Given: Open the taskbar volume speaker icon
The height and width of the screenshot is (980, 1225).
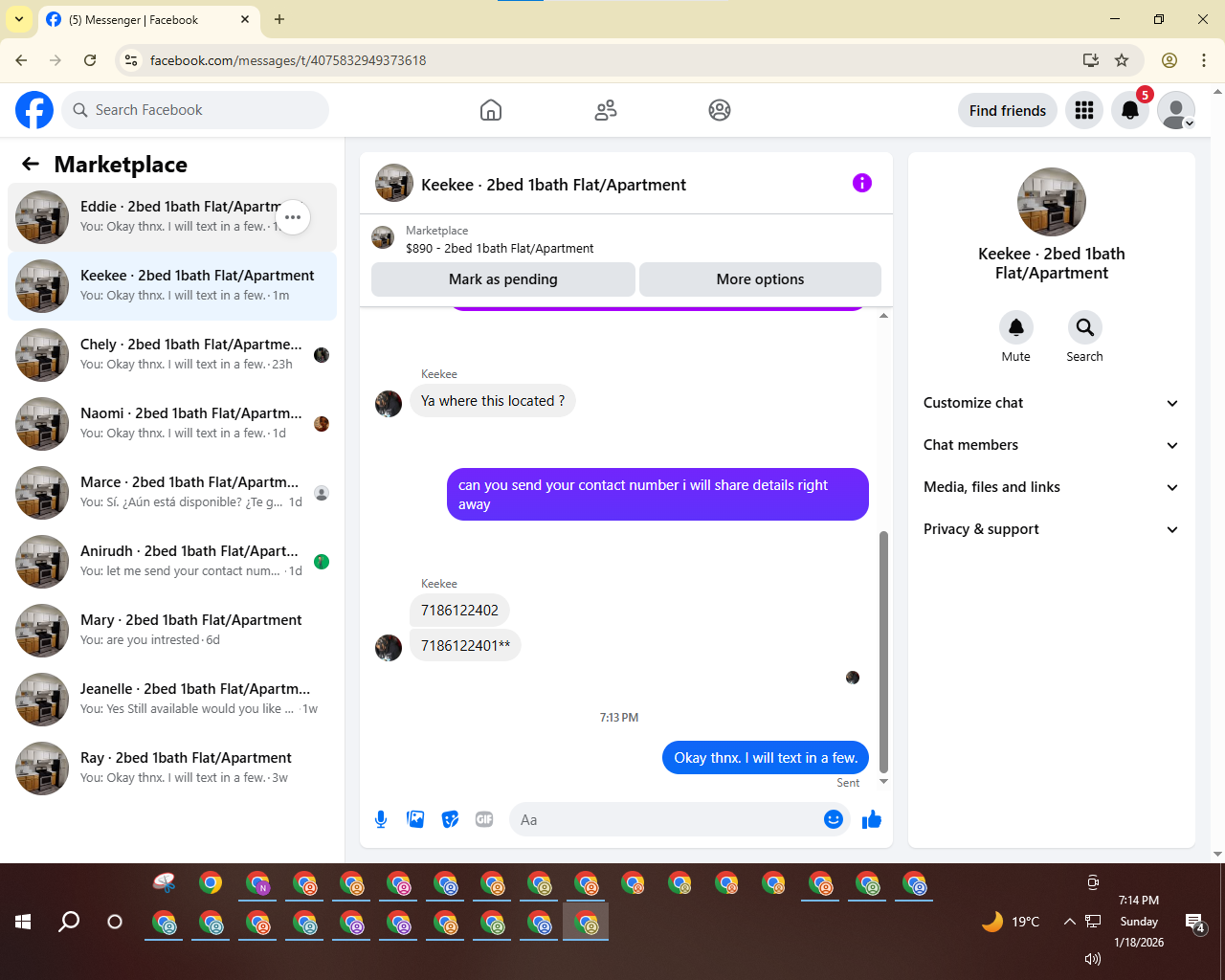Looking at the screenshot, I should point(1092,959).
